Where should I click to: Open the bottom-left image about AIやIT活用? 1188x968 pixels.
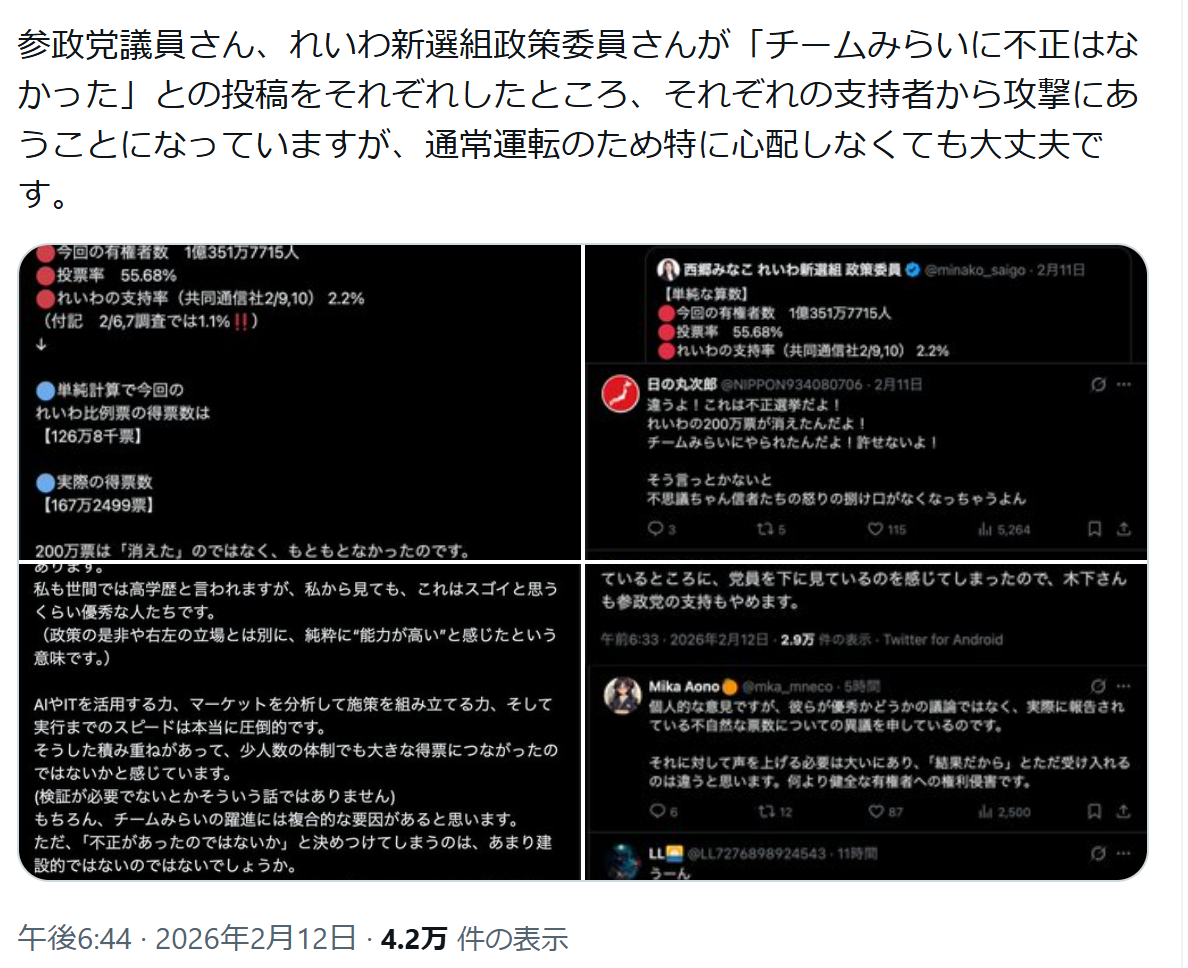(300, 722)
